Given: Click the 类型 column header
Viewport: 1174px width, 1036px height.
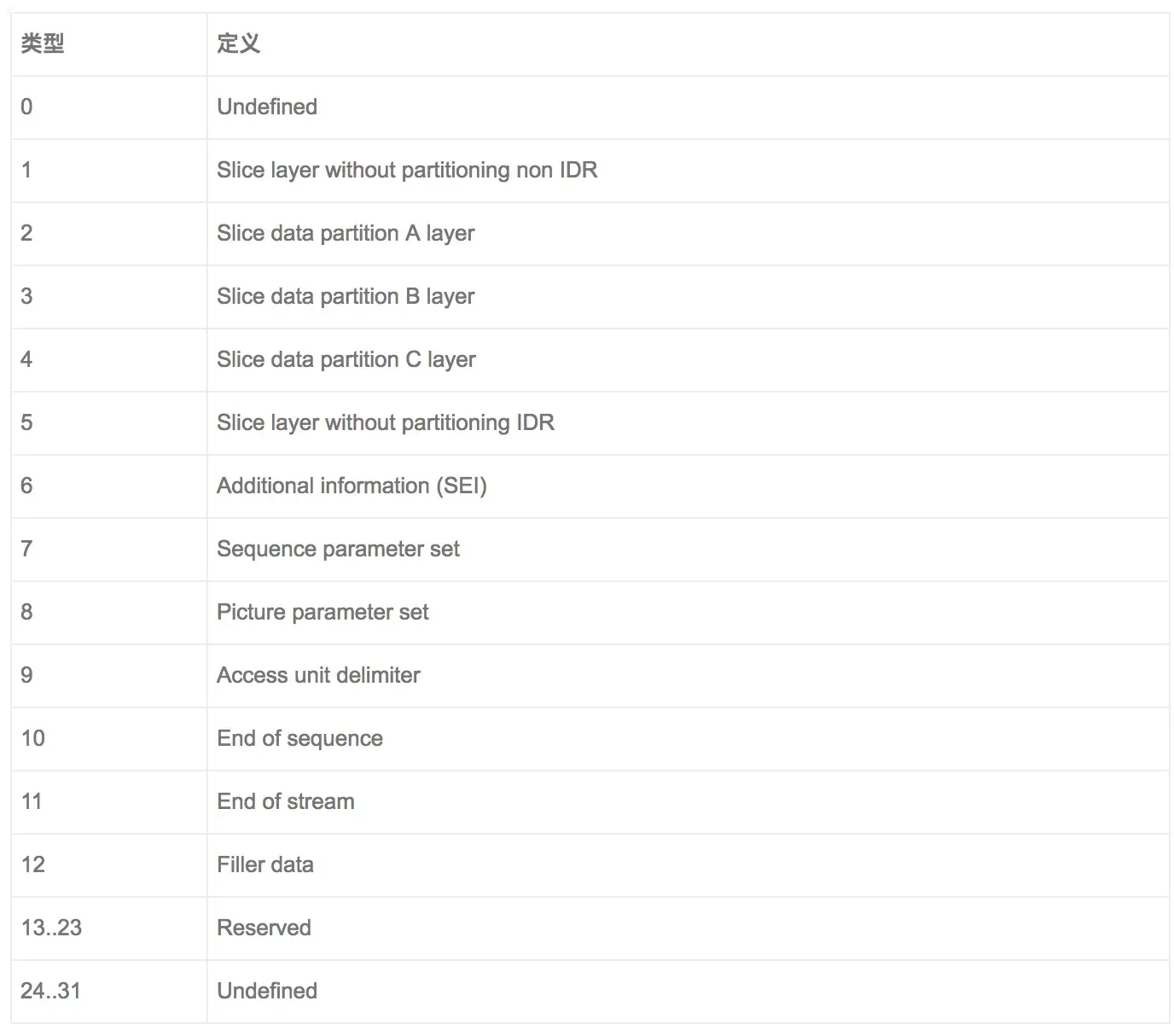Looking at the screenshot, I should click(x=109, y=44).
